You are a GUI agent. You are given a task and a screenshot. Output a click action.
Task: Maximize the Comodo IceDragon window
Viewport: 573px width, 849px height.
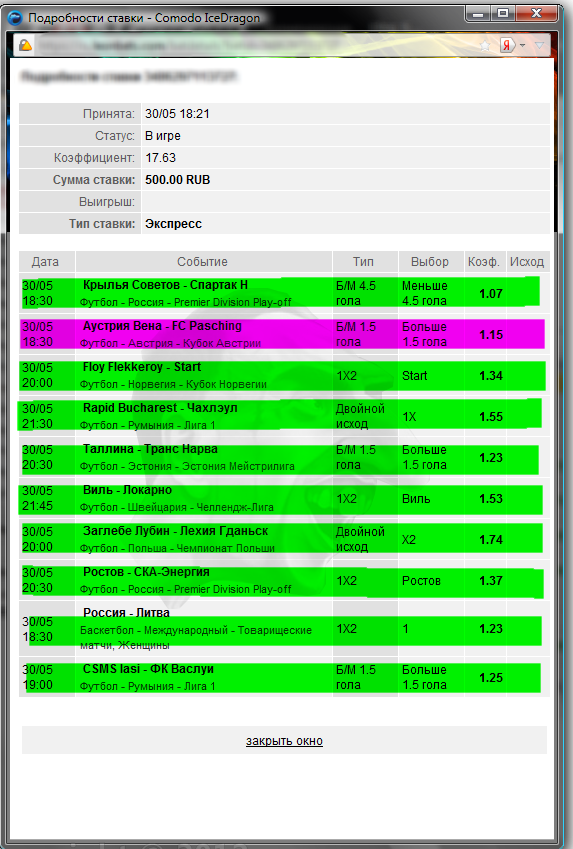coord(503,14)
